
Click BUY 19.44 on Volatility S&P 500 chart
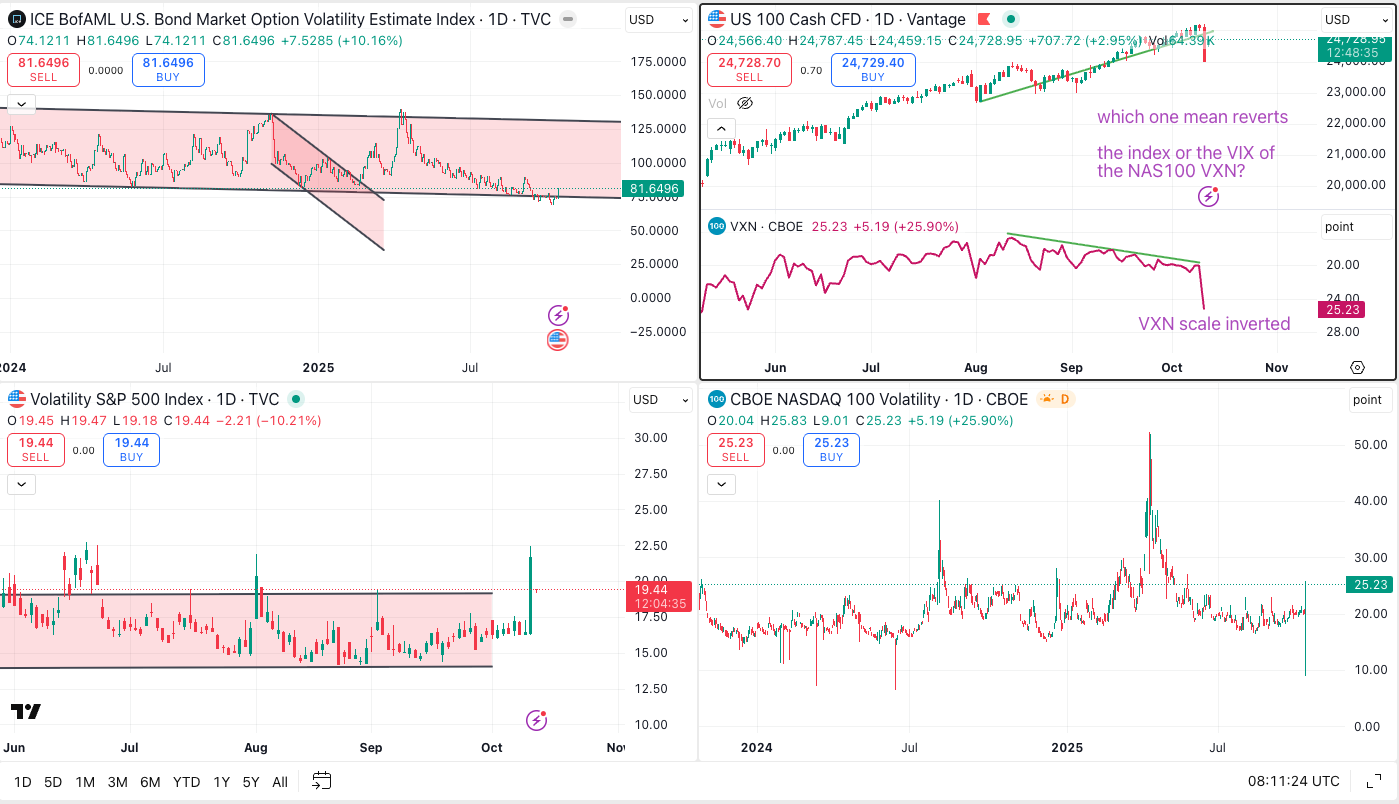click(x=132, y=450)
